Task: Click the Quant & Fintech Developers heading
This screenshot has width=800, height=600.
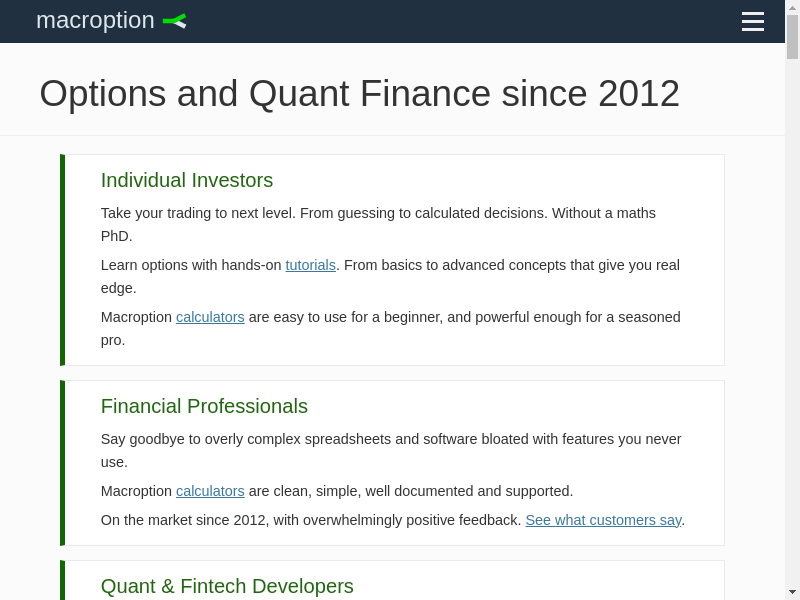Action: pyautogui.click(x=227, y=586)
